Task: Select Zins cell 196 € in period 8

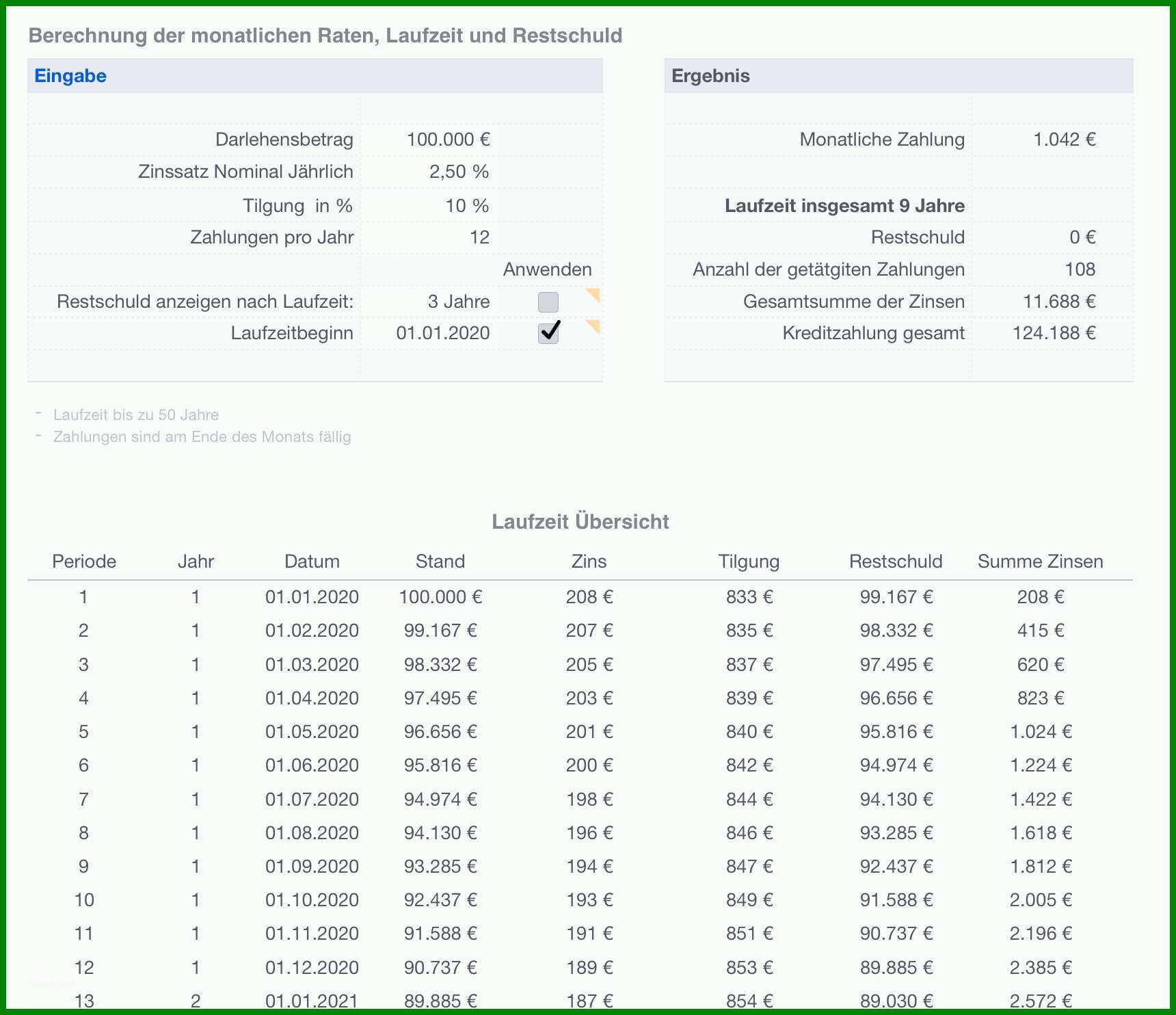Action: [589, 833]
